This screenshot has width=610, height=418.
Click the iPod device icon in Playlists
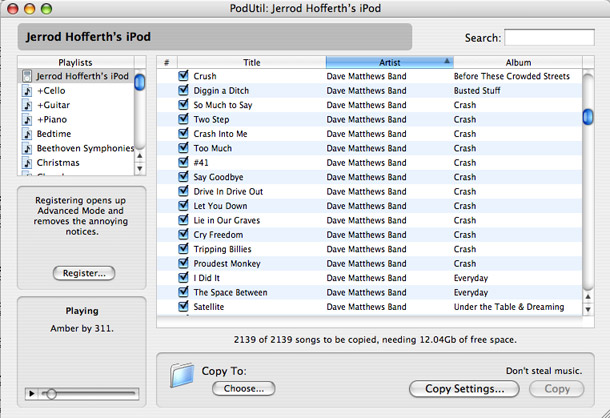pos(27,76)
